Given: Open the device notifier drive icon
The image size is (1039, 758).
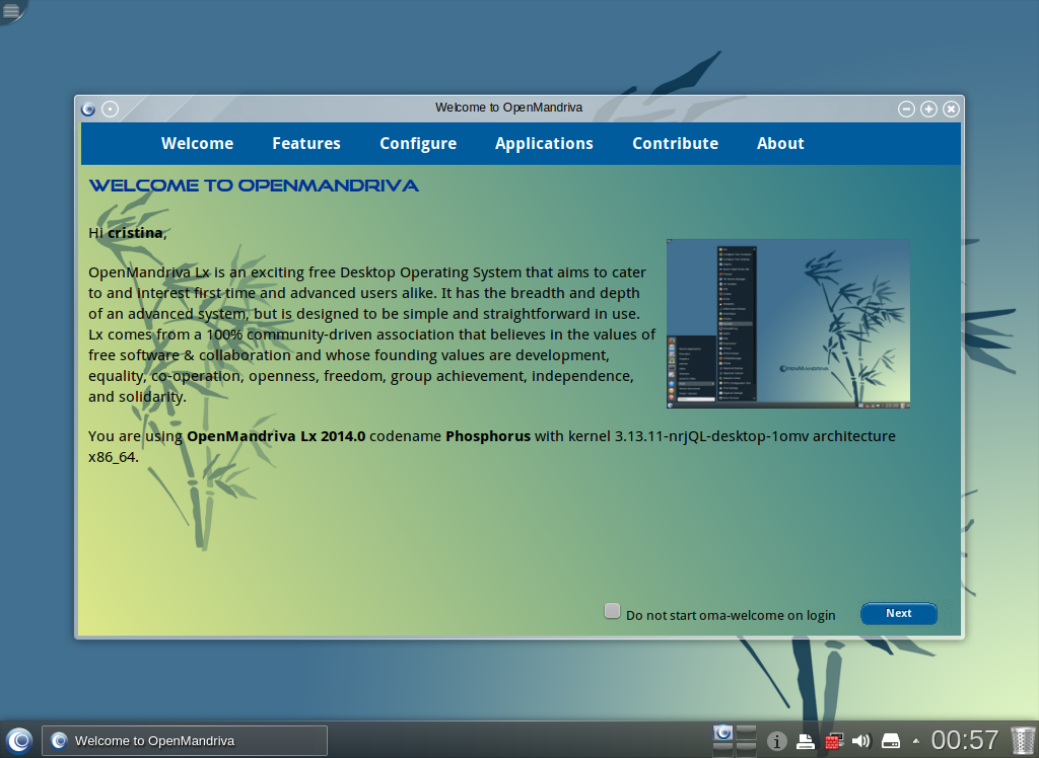Looking at the screenshot, I should 891,741.
